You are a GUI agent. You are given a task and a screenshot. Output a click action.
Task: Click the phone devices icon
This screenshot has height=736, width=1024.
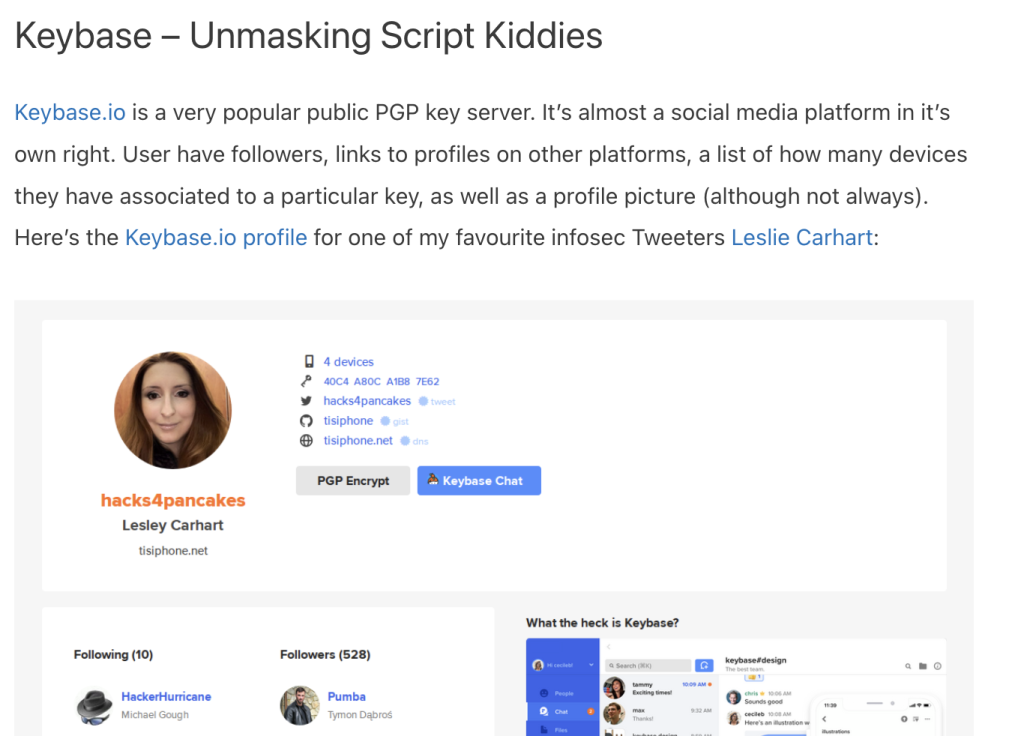point(308,362)
